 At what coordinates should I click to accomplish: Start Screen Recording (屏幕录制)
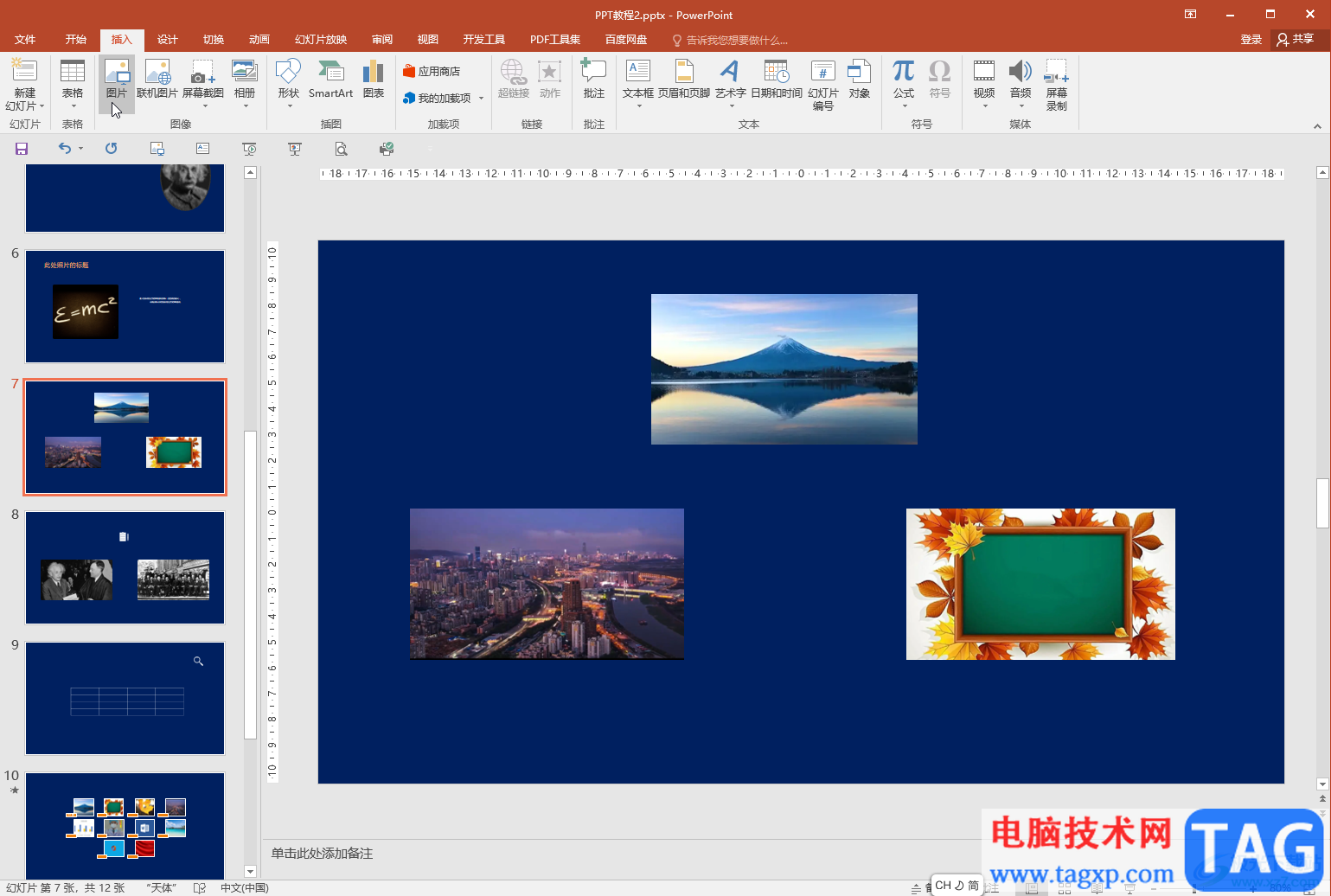click(x=1057, y=85)
